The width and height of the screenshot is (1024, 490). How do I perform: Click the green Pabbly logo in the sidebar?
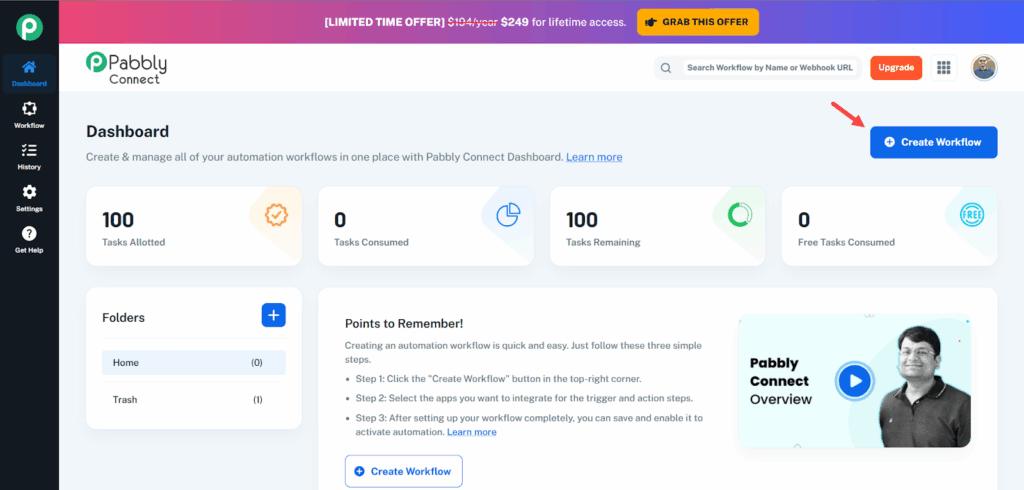click(x=29, y=27)
